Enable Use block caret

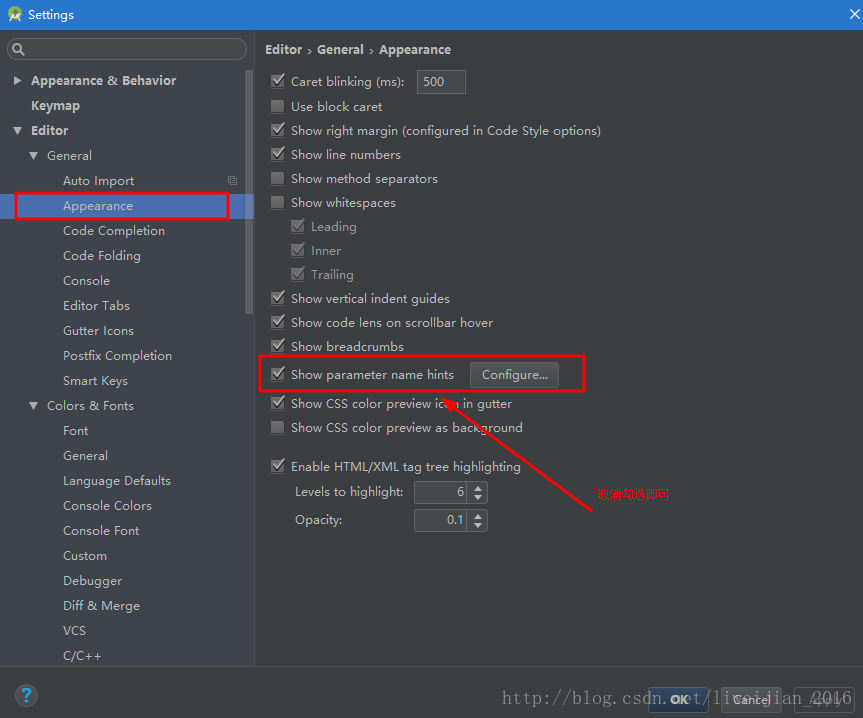[278, 106]
